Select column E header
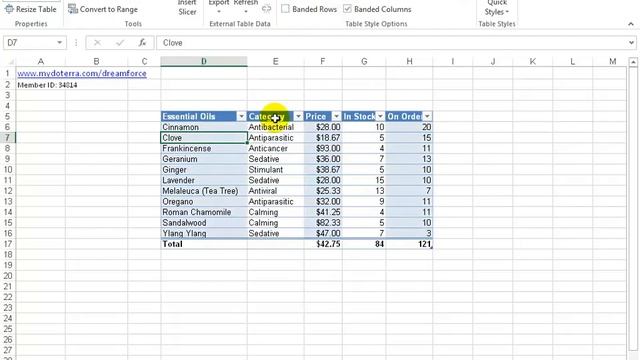Screen dimensions: 640x360 (x=276, y=61)
